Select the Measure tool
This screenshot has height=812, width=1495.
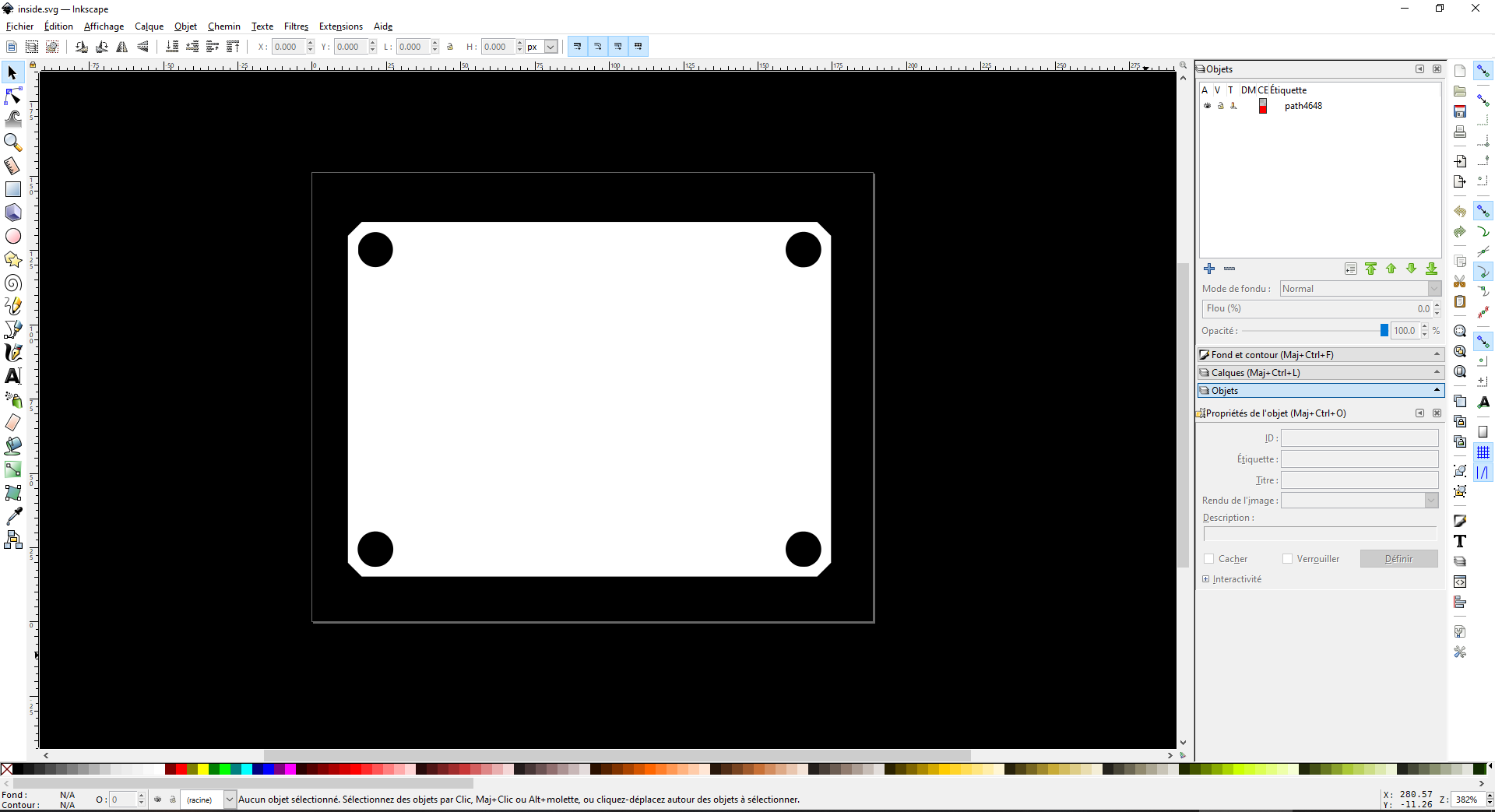[x=13, y=166]
